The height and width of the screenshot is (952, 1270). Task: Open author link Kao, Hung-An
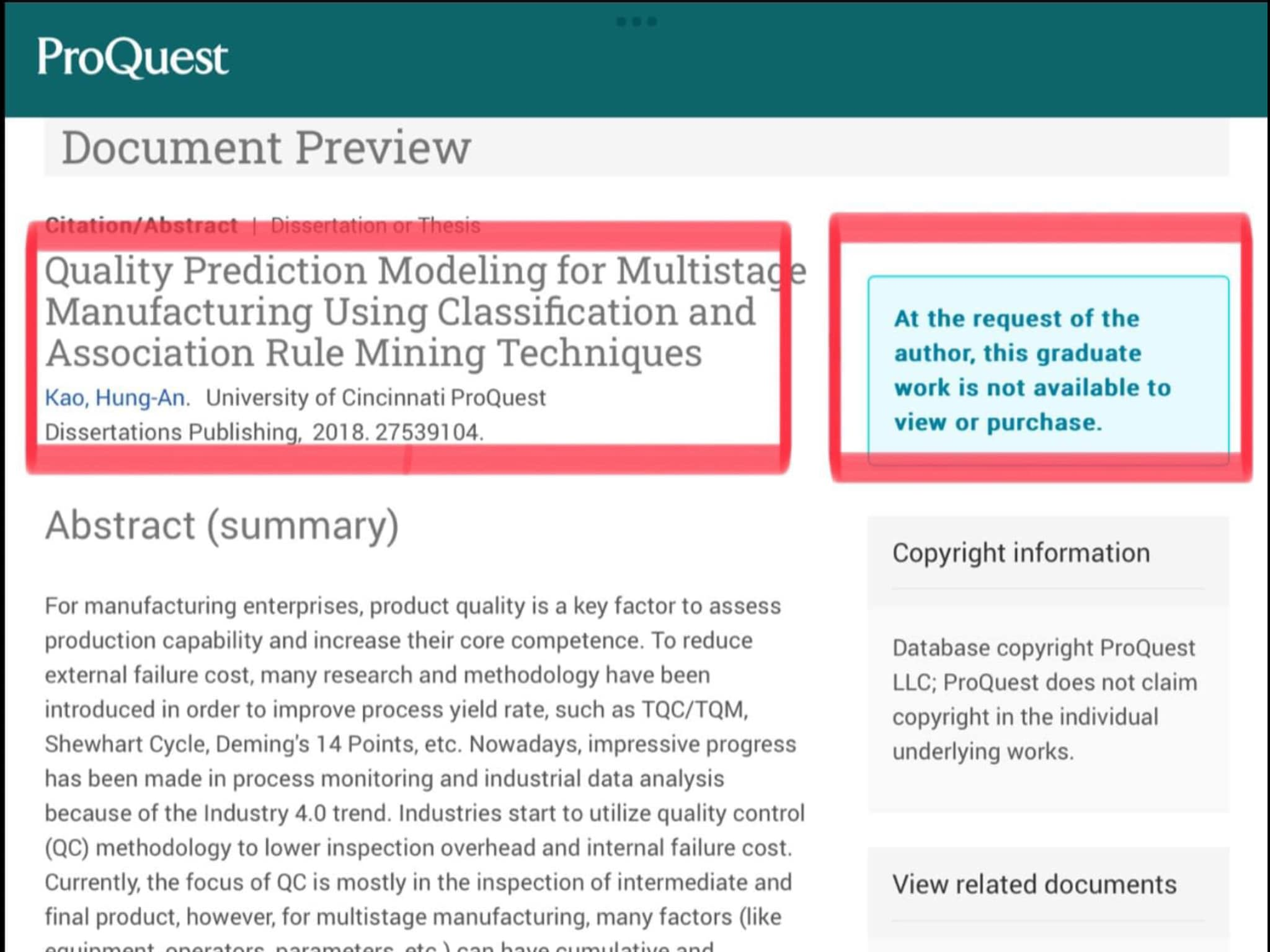(117, 397)
